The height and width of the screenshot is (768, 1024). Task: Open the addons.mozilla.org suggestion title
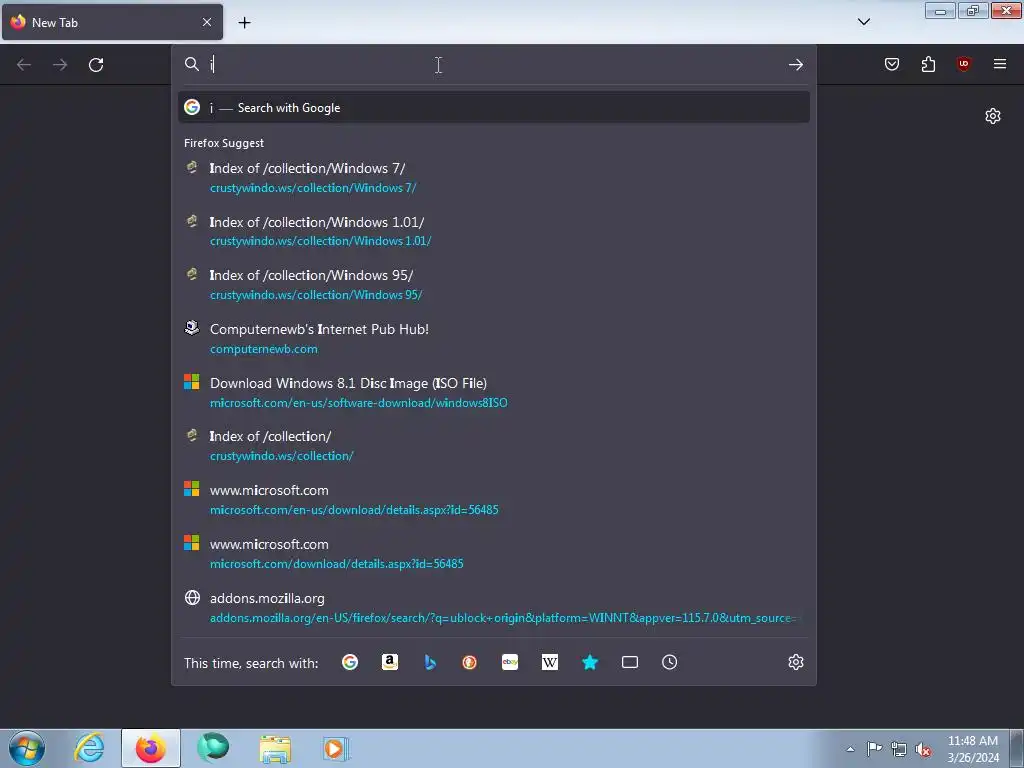tap(267, 598)
